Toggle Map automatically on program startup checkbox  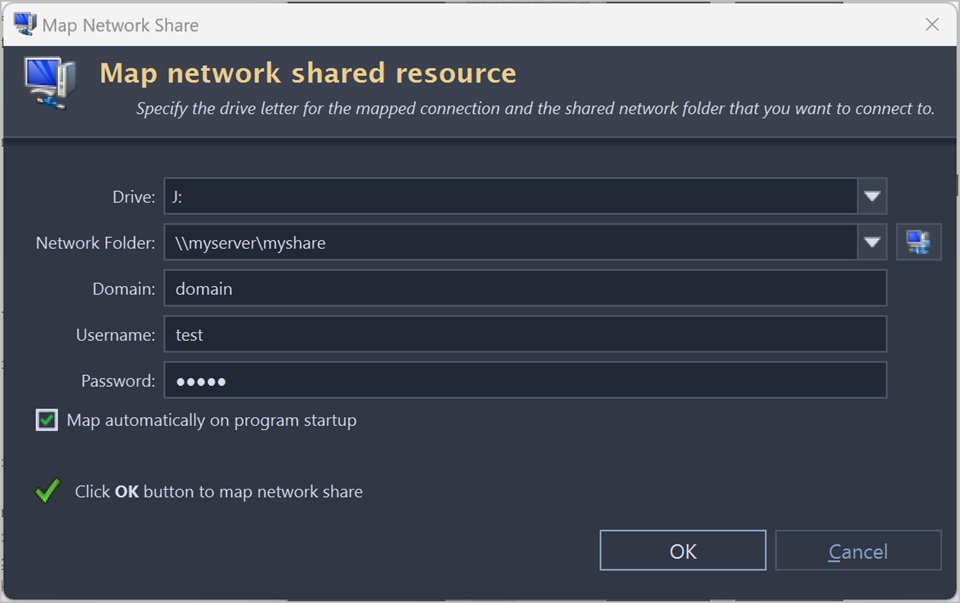click(47, 420)
